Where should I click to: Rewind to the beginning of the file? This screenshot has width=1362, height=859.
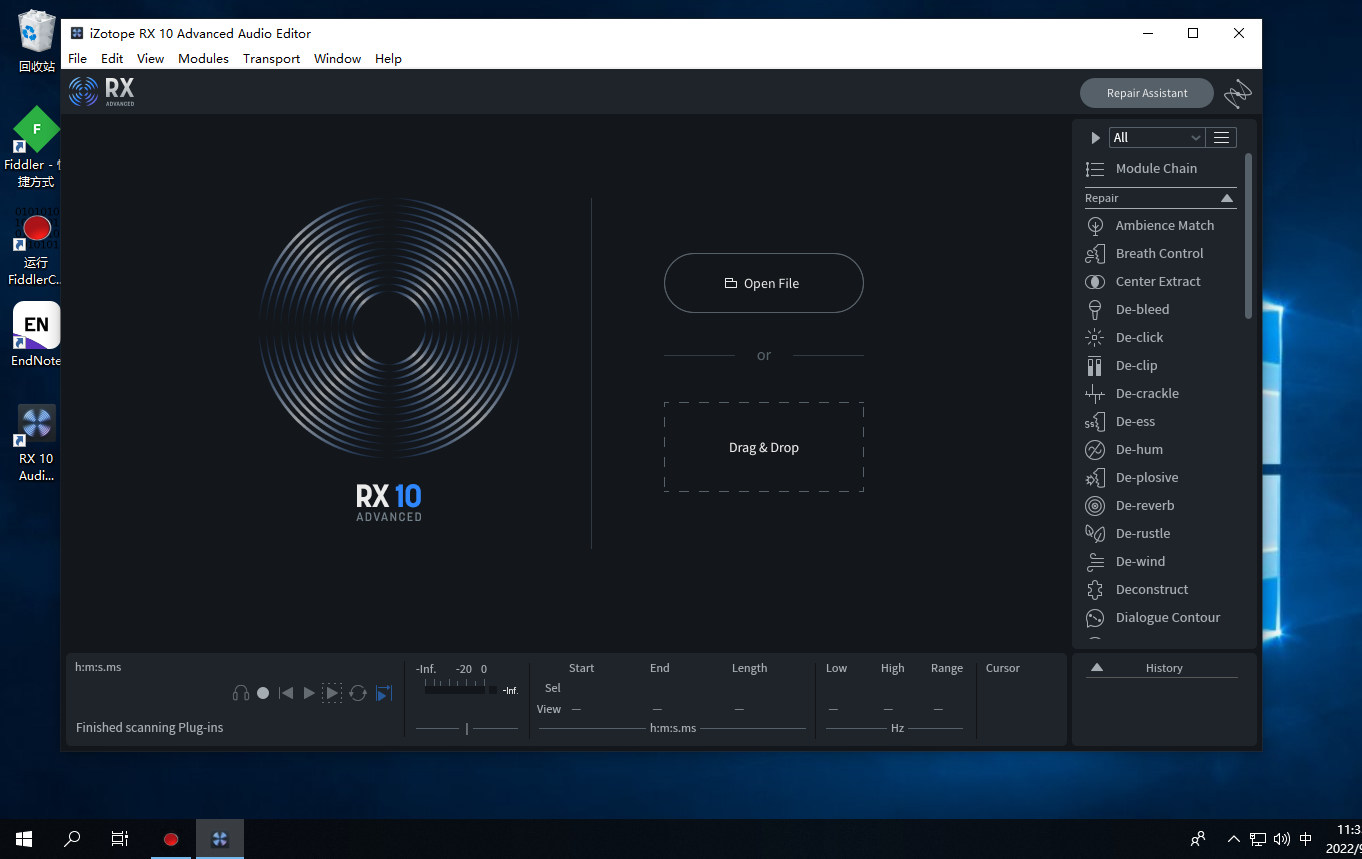pos(286,693)
